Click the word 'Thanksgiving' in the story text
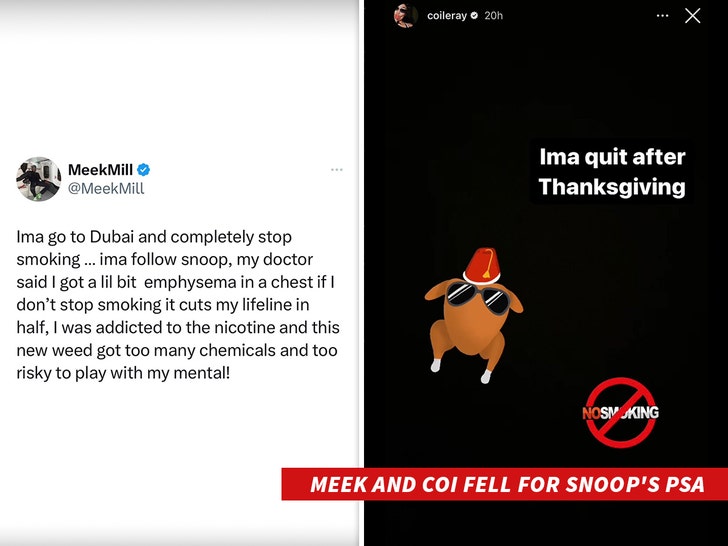 coord(612,188)
